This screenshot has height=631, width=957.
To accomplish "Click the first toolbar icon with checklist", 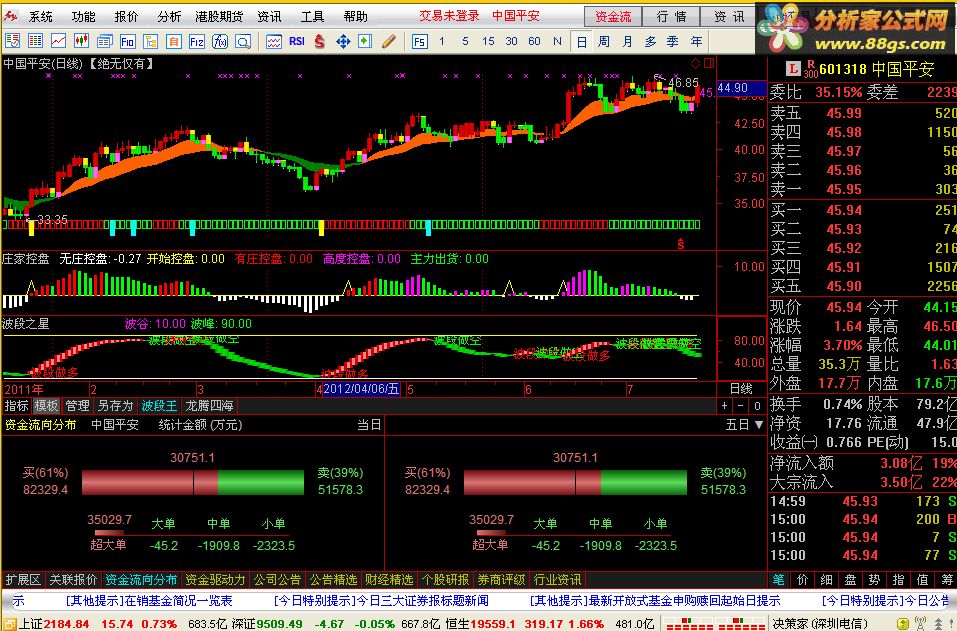I will 12,41.
